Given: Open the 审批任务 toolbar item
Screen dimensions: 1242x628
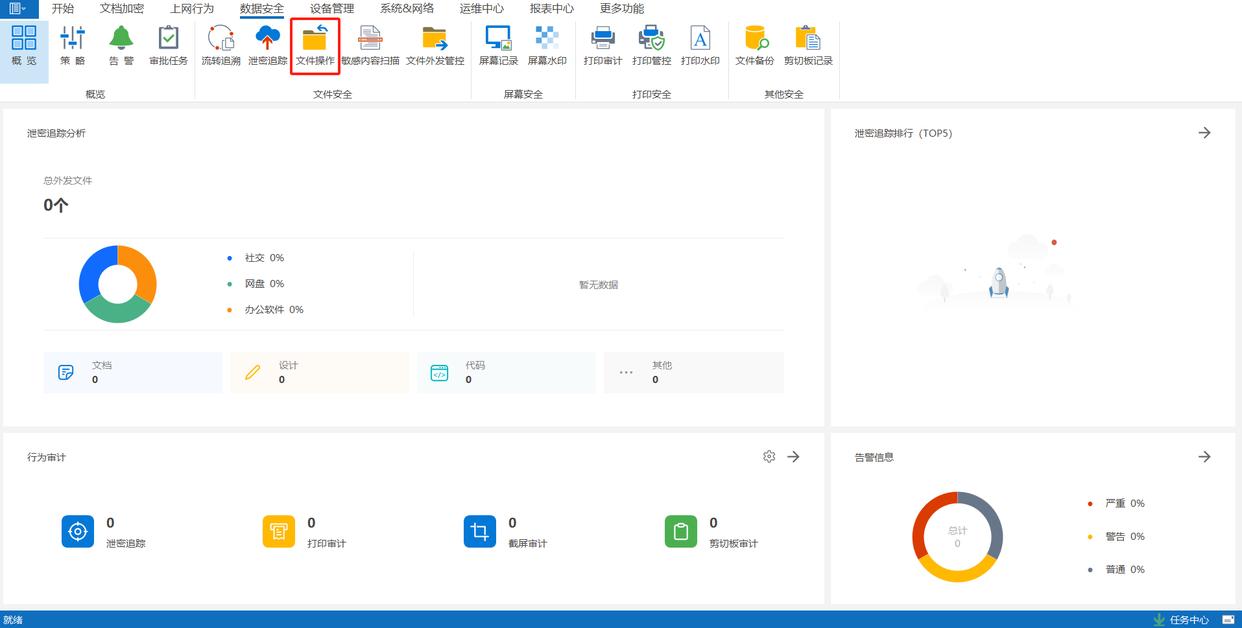Looking at the screenshot, I should (168, 46).
